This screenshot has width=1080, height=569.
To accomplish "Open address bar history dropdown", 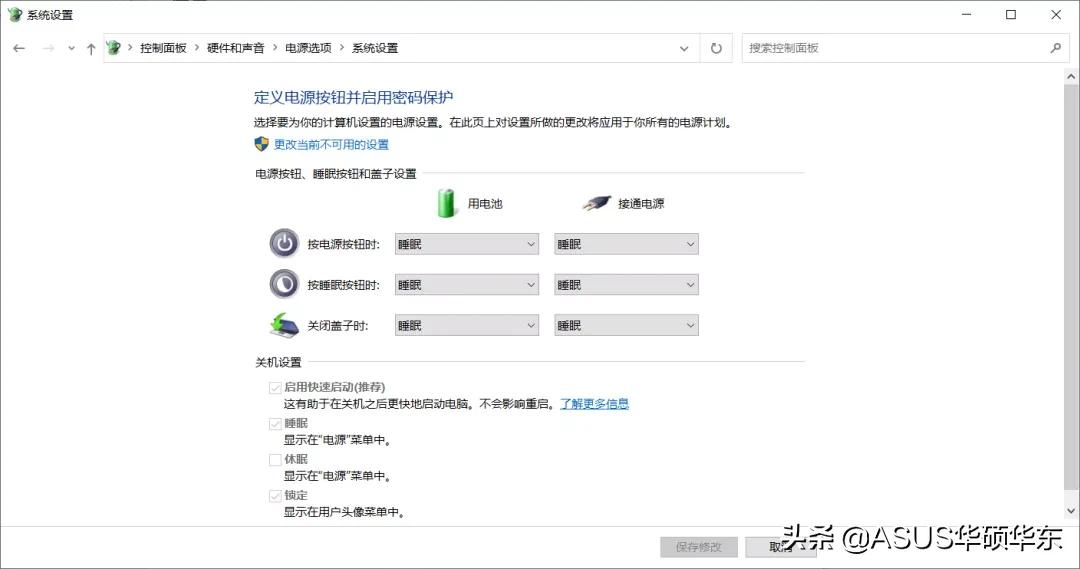I will (x=684, y=48).
